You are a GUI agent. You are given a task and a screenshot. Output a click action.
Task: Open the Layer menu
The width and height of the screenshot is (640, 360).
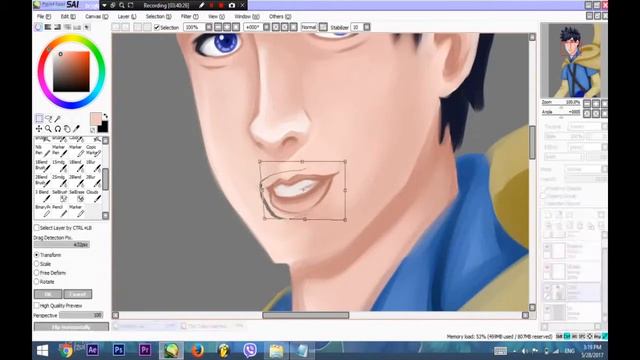127,16
